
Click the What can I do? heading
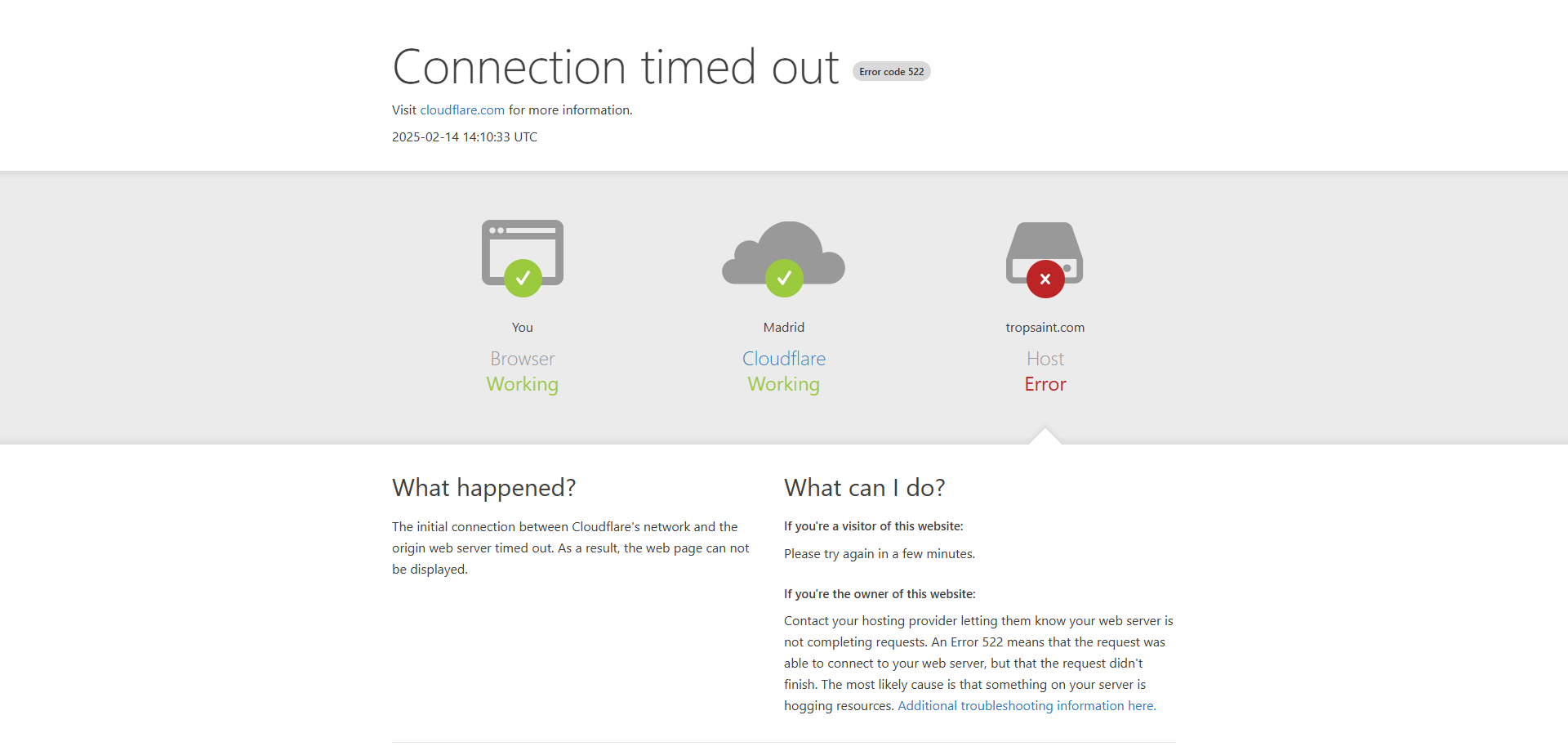coord(864,488)
